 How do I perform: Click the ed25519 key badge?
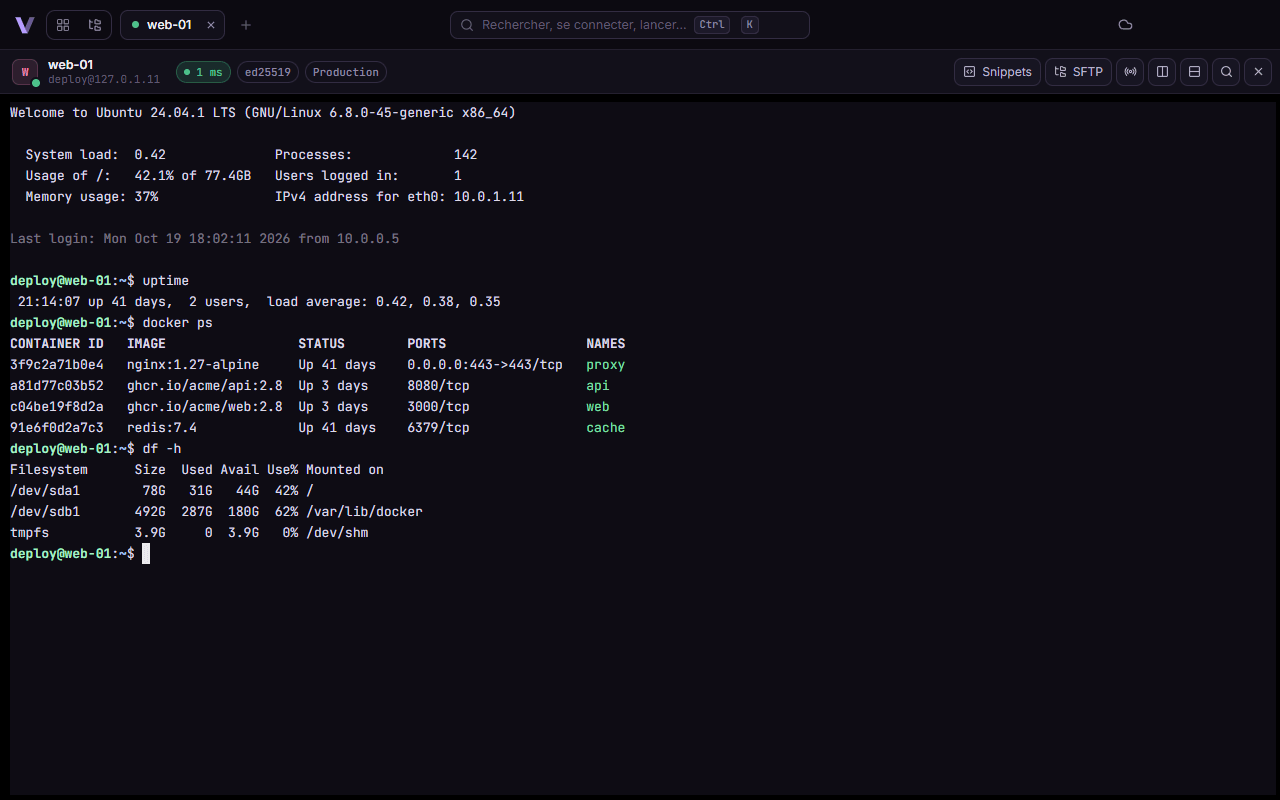[x=268, y=72]
